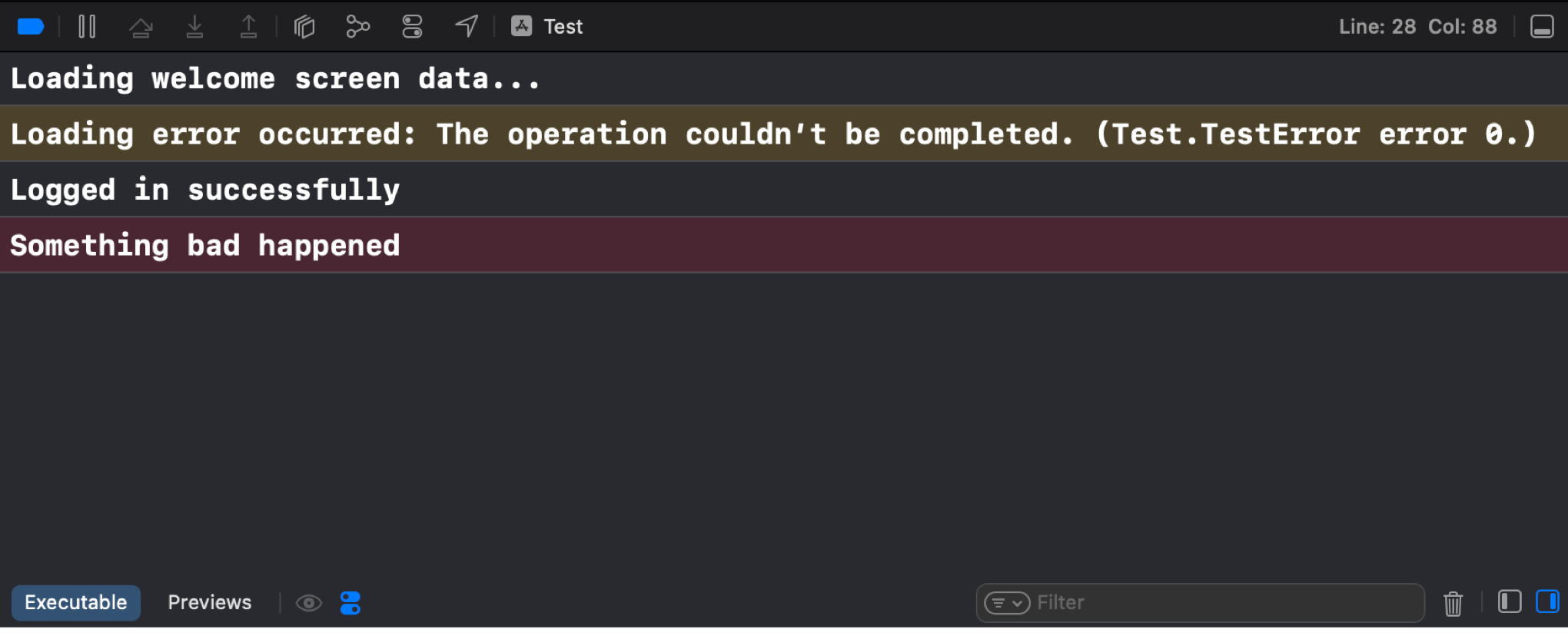Open the Debug Memory Graph view
The height and width of the screenshot is (636, 1568).
coord(357,25)
